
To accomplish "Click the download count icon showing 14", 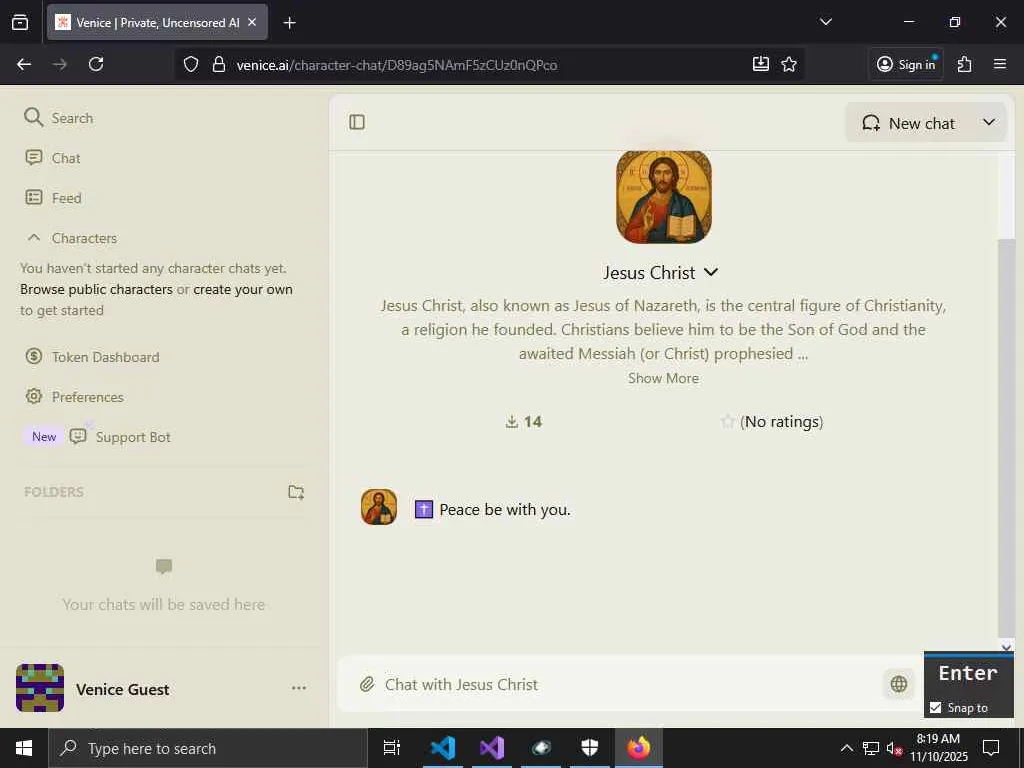I will coord(511,422).
